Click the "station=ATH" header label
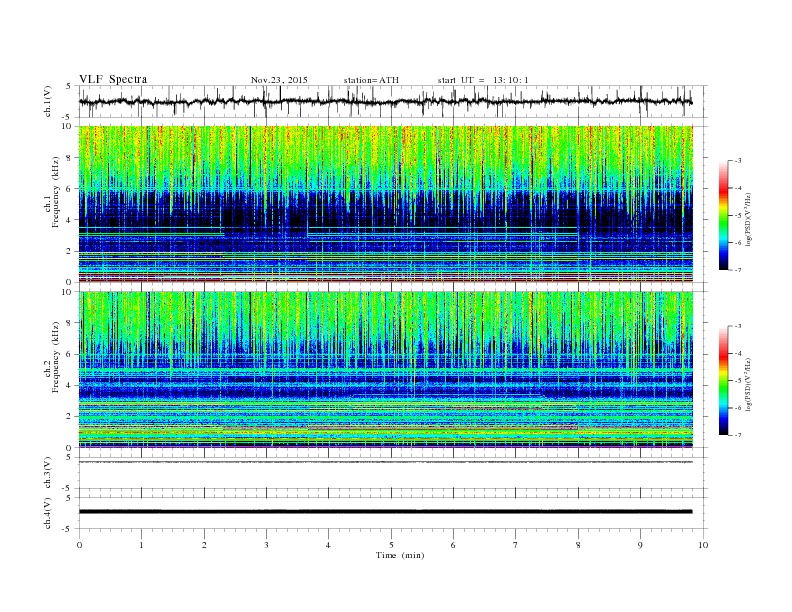 tap(371, 80)
